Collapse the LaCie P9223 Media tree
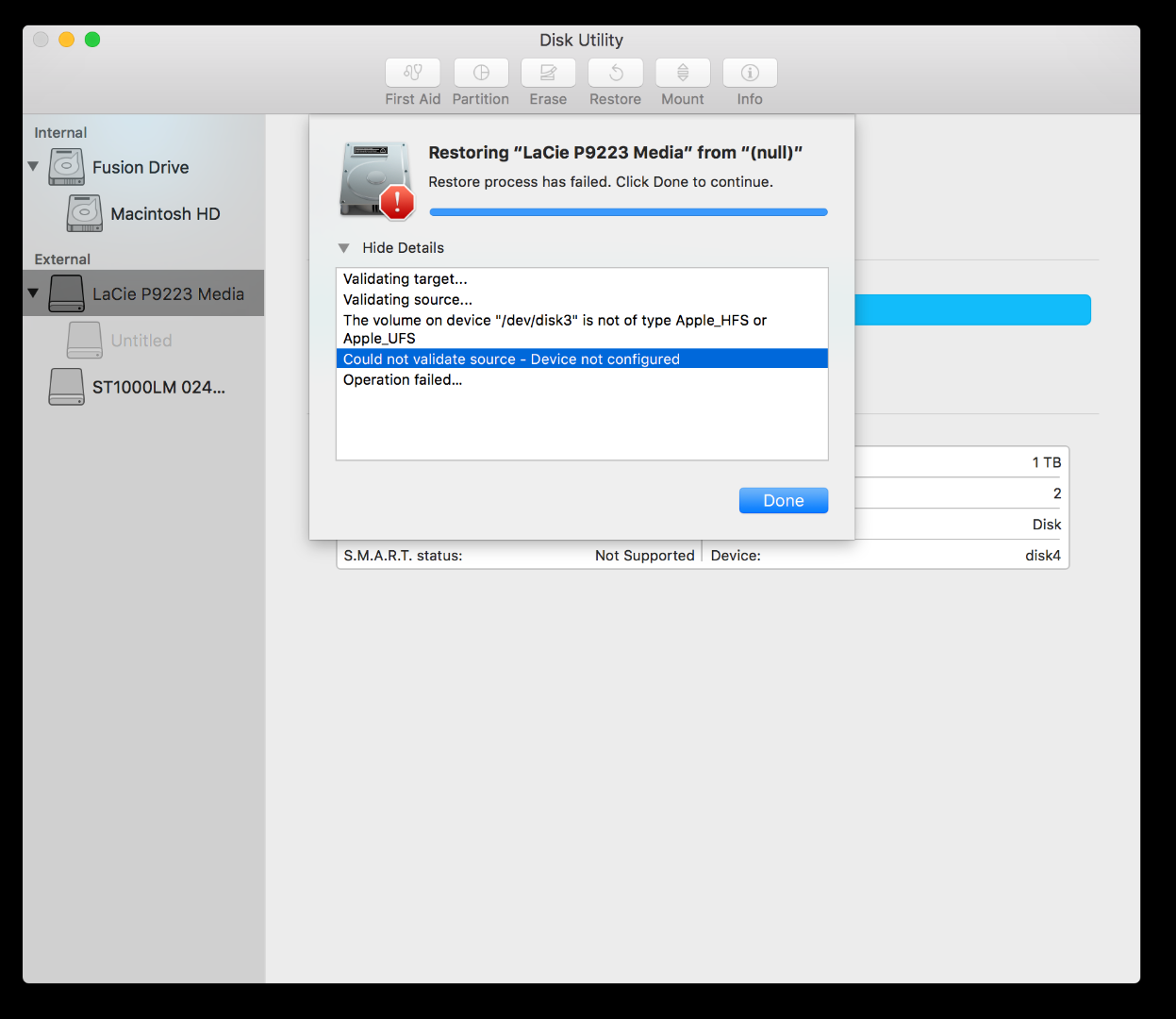1176x1019 pixels. coord(33,293)
